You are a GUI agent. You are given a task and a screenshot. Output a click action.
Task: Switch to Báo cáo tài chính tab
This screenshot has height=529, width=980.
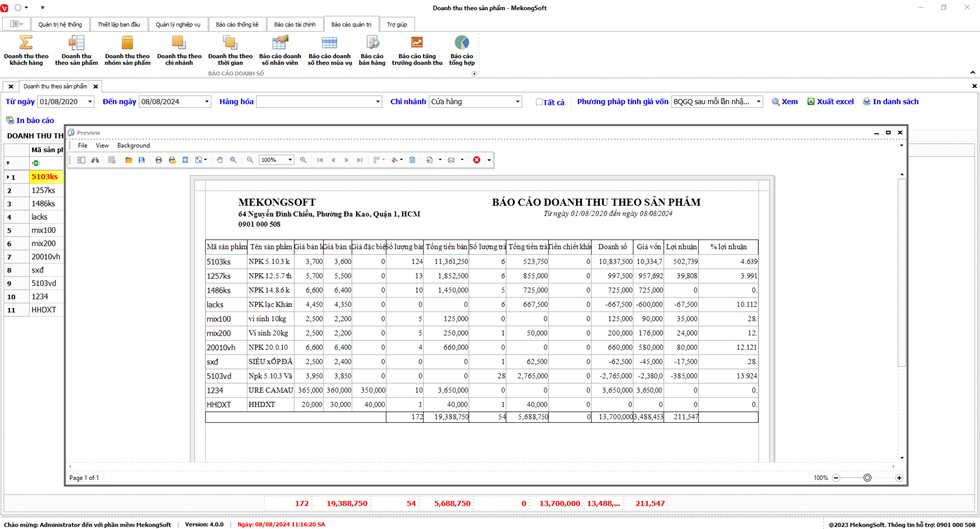(x=296, y=24)
